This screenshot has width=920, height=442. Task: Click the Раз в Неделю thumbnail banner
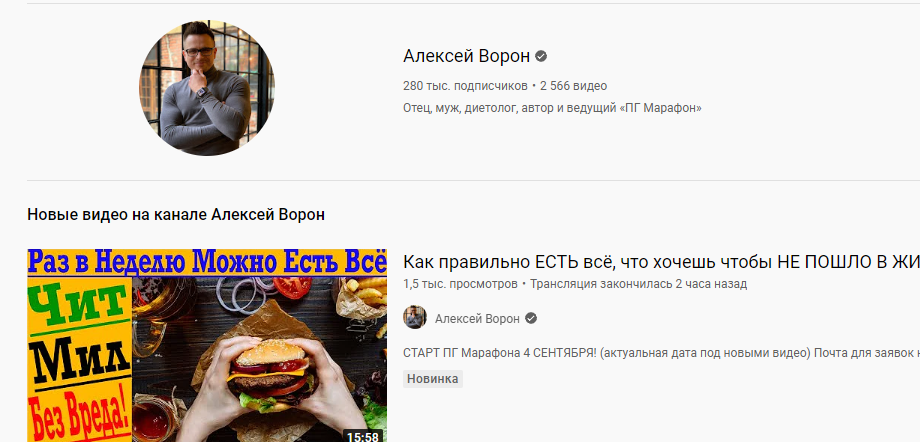tap(207, 262)
